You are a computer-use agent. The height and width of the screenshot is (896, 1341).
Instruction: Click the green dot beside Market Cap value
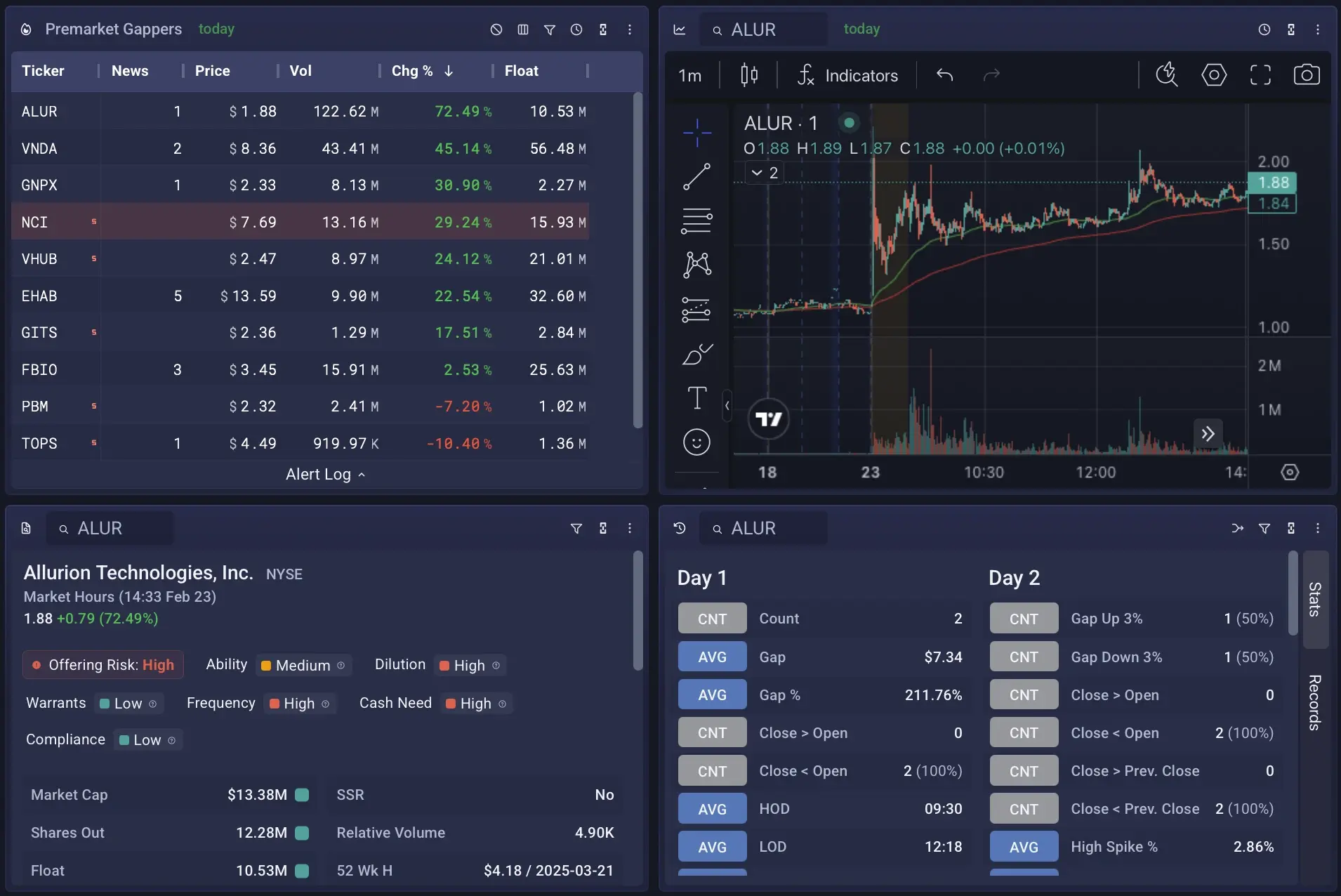(x=302, y=795)
